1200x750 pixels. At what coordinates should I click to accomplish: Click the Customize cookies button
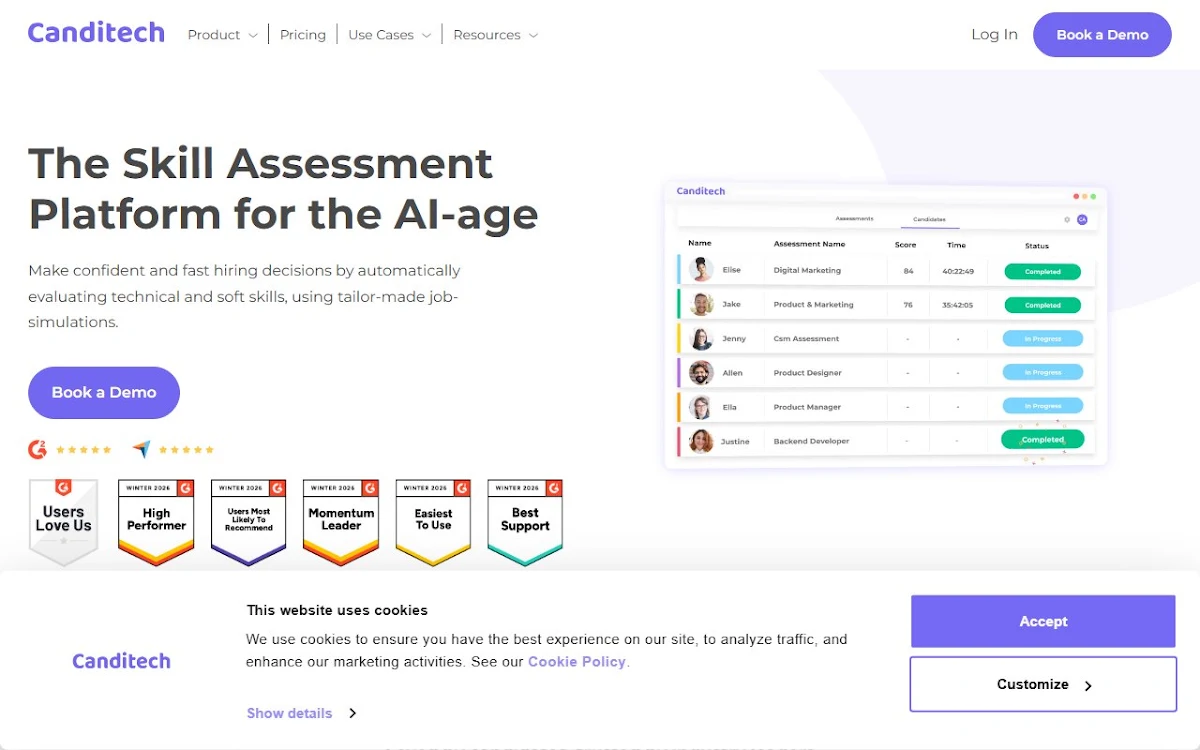point(1043,685)
